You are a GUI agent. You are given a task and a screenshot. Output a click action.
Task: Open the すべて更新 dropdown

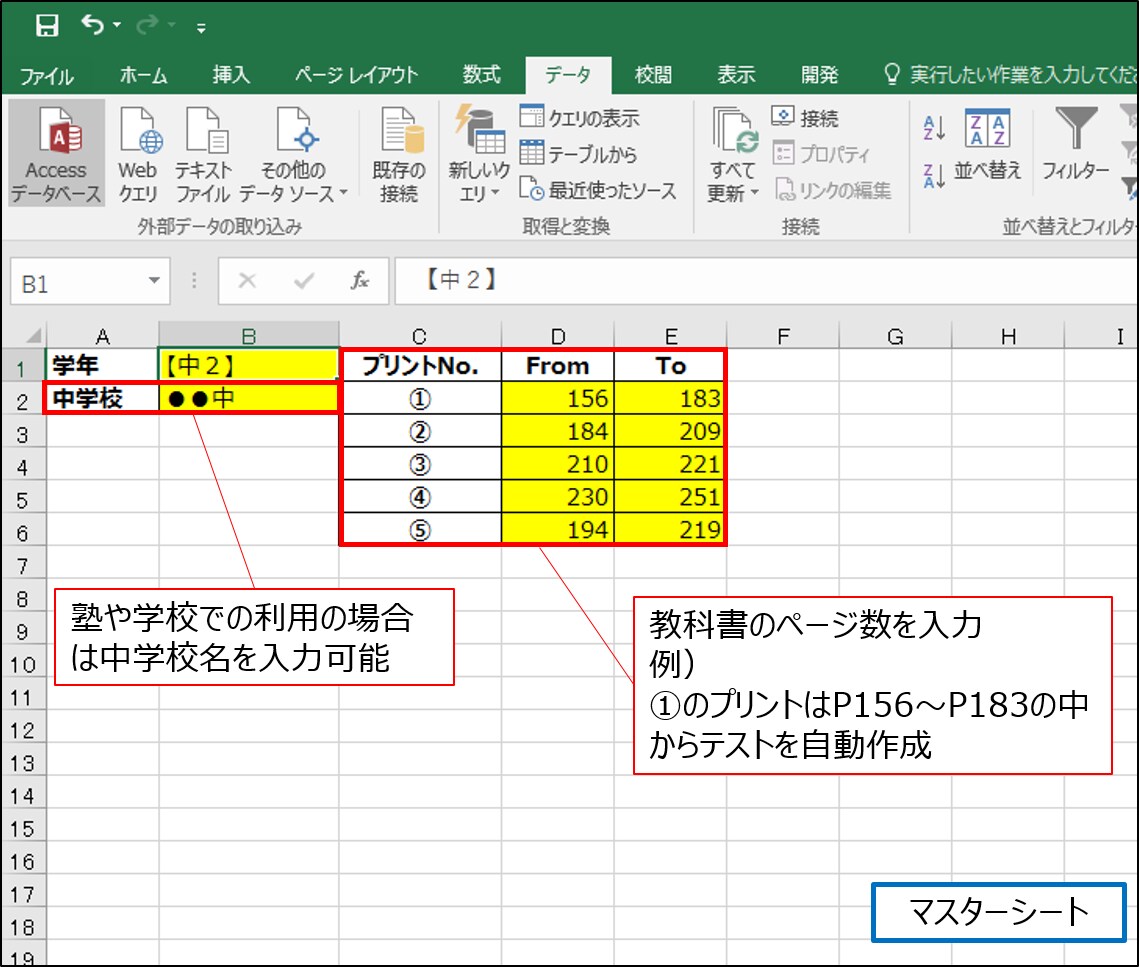point(734,153)
